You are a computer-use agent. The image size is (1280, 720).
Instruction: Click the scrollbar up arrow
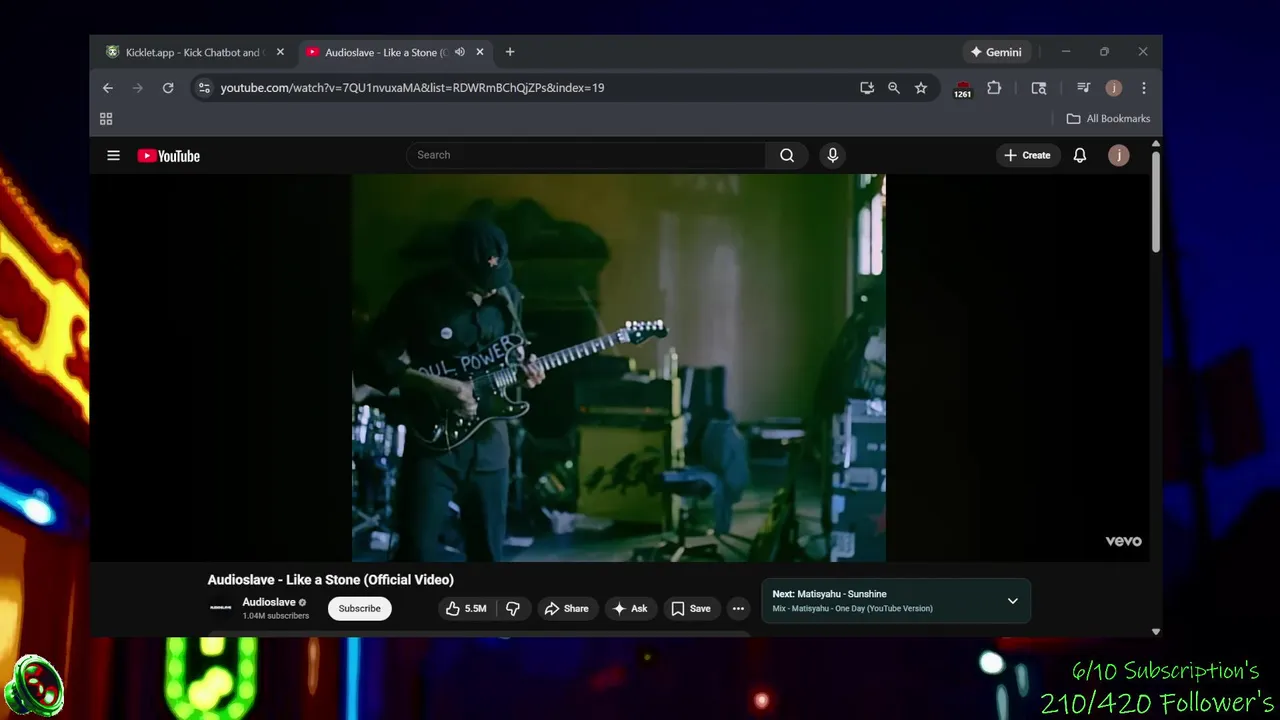pyautogui.click(x=1156, y=145)
